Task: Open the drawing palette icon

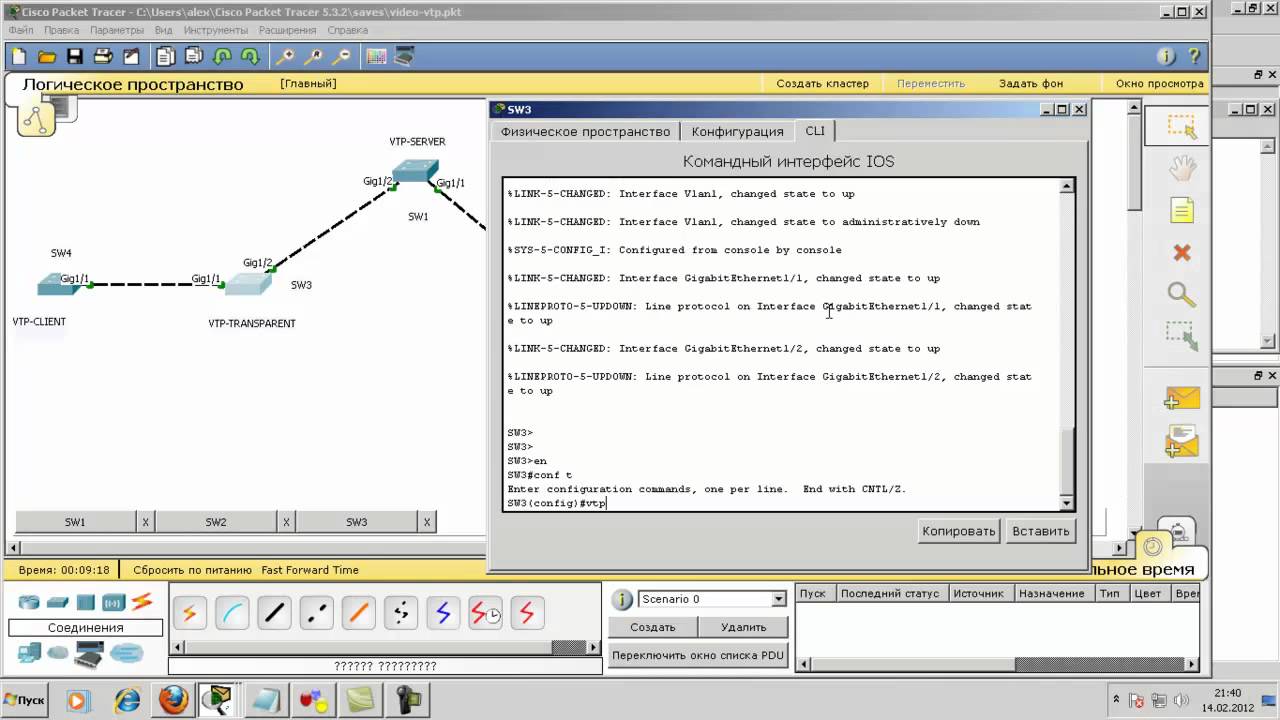Action: (376, 56)
